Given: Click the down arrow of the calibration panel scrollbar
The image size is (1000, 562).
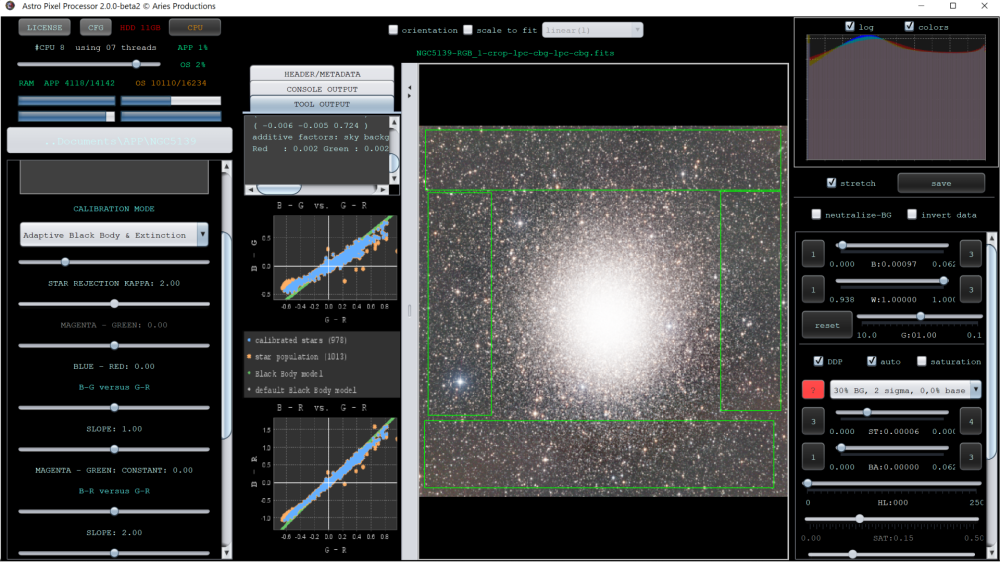Looking at the screenshot, I should [226, 552].
